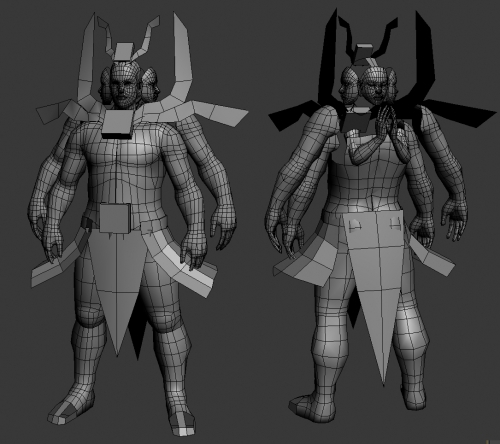This screenshot has height=444, width=500.
Task: Click the cube atop the black-horned model's head
Action: 365,54
